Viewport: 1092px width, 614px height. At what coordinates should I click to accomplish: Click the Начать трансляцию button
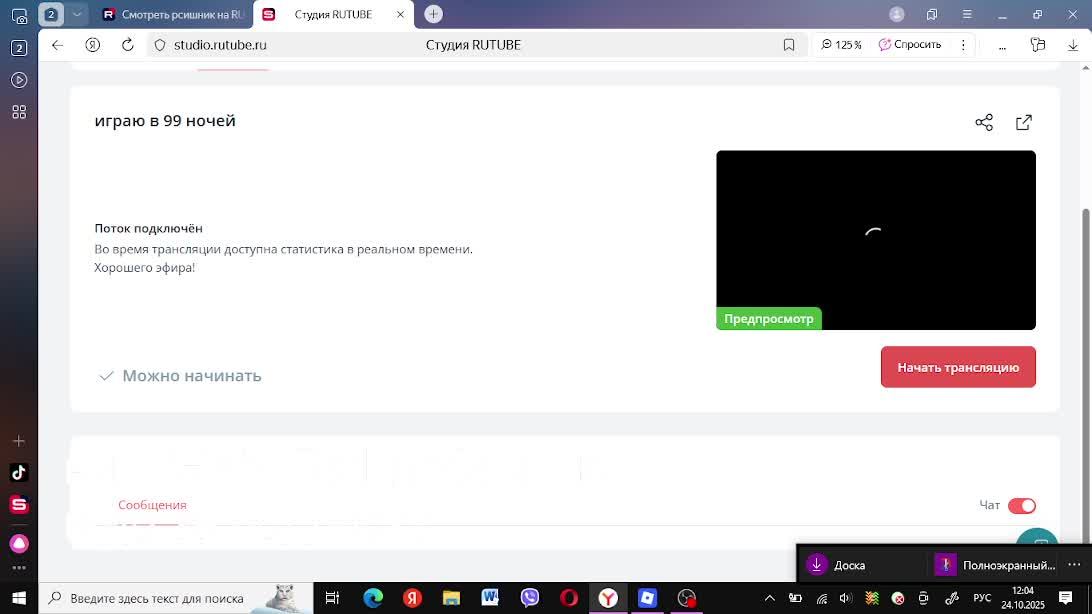pos(958,367)
